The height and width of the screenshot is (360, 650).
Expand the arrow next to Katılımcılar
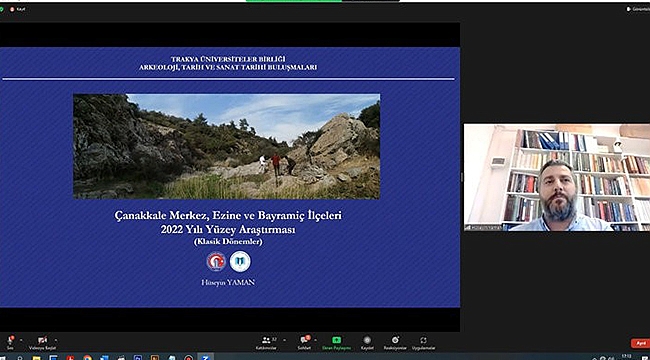284,340
